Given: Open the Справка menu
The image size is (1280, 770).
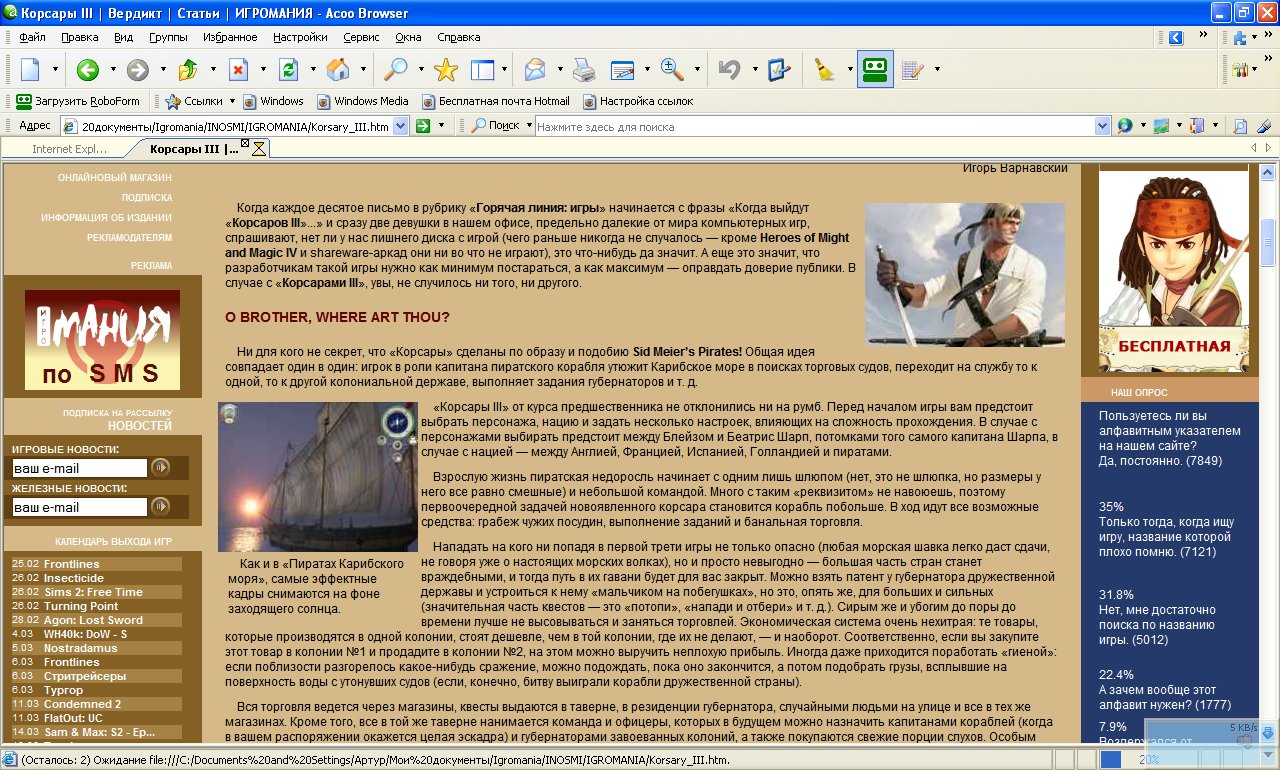Looking at the screenshot, I should 459,37.
